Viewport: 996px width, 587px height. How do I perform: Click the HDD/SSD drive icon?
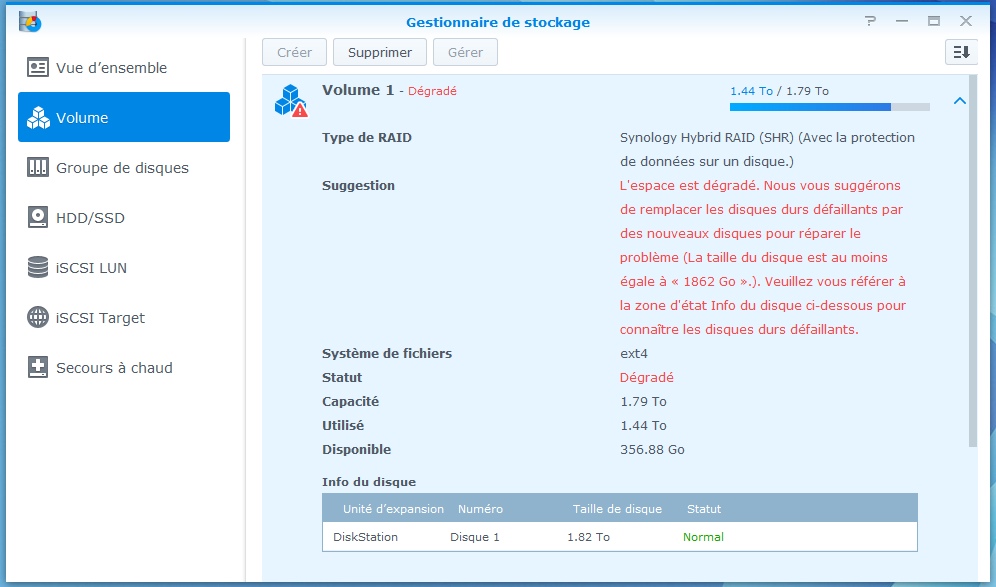(37, 217)
